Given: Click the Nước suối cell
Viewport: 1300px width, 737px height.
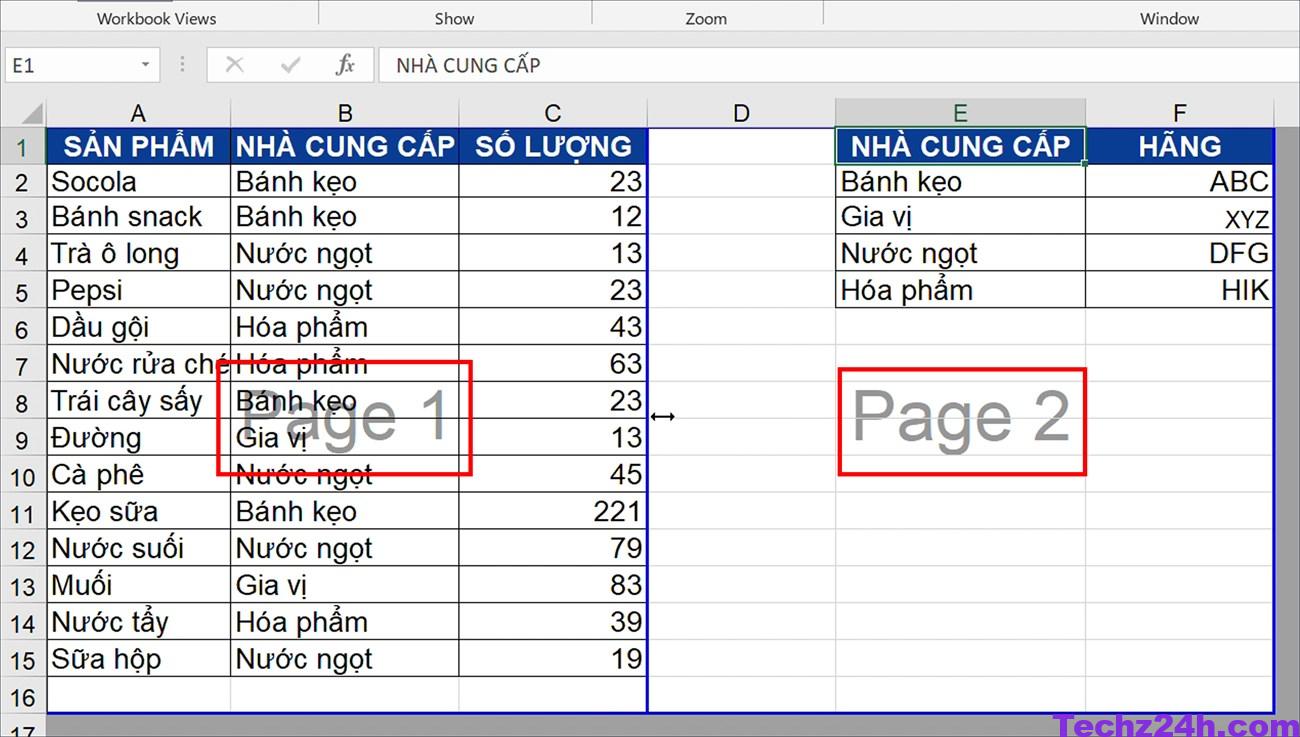Looking at the screenshot, I should 138,548.
